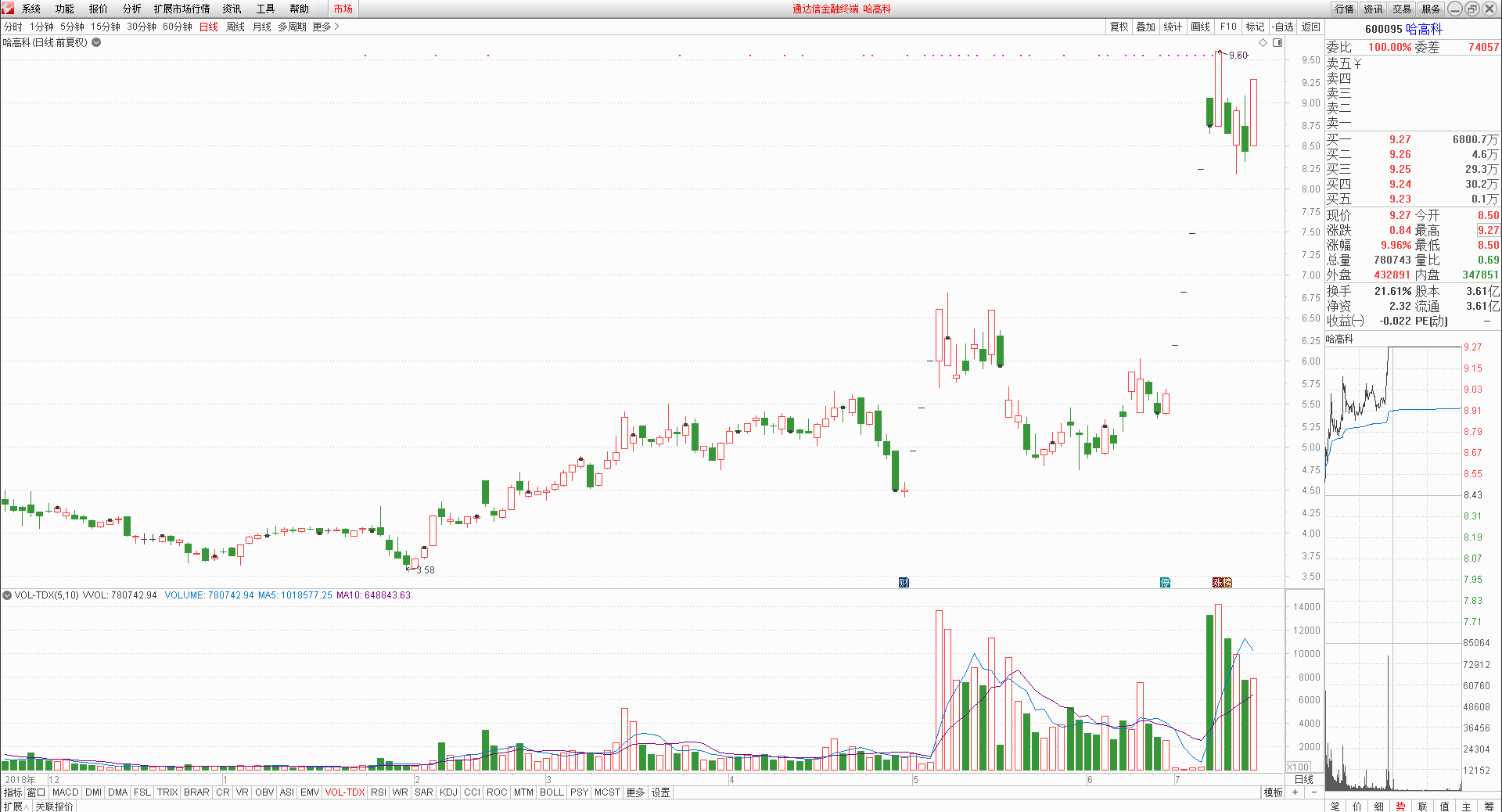Open the F10 company info
1502x812 pixels.
pos(1228,27)
